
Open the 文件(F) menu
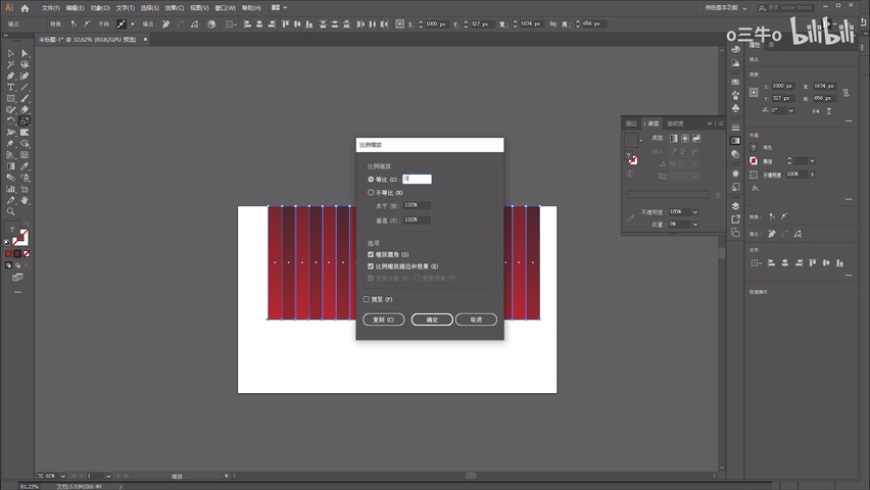tap(50, 8)
